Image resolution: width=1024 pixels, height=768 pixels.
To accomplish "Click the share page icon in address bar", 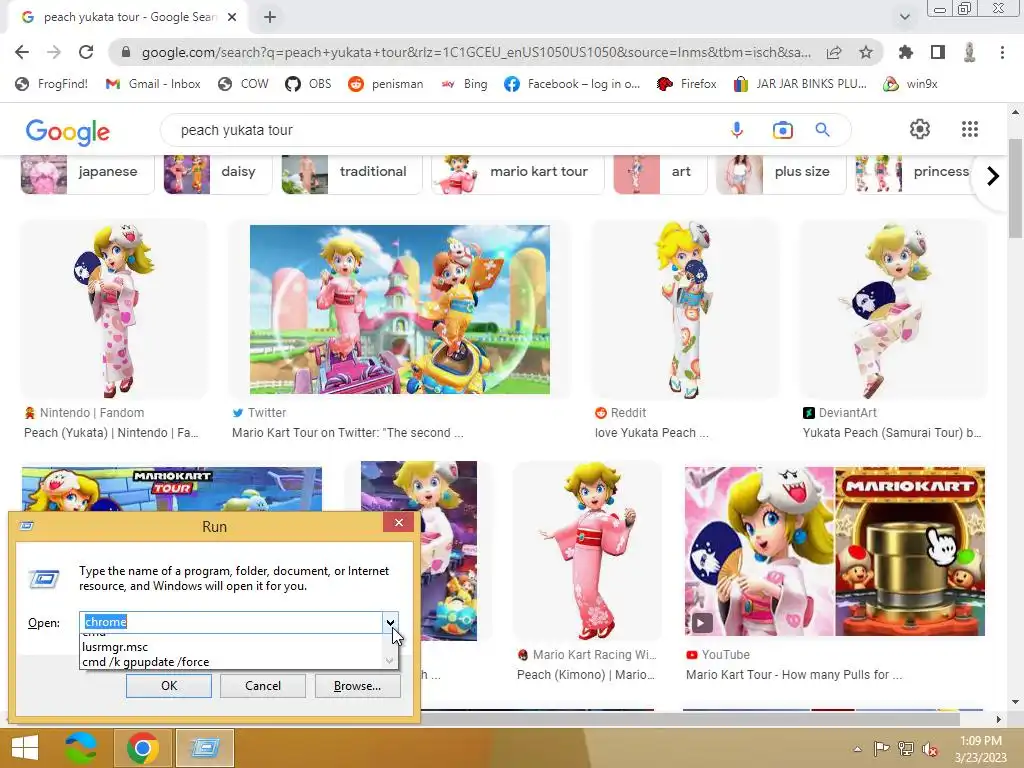I will [x=834, y=52].
